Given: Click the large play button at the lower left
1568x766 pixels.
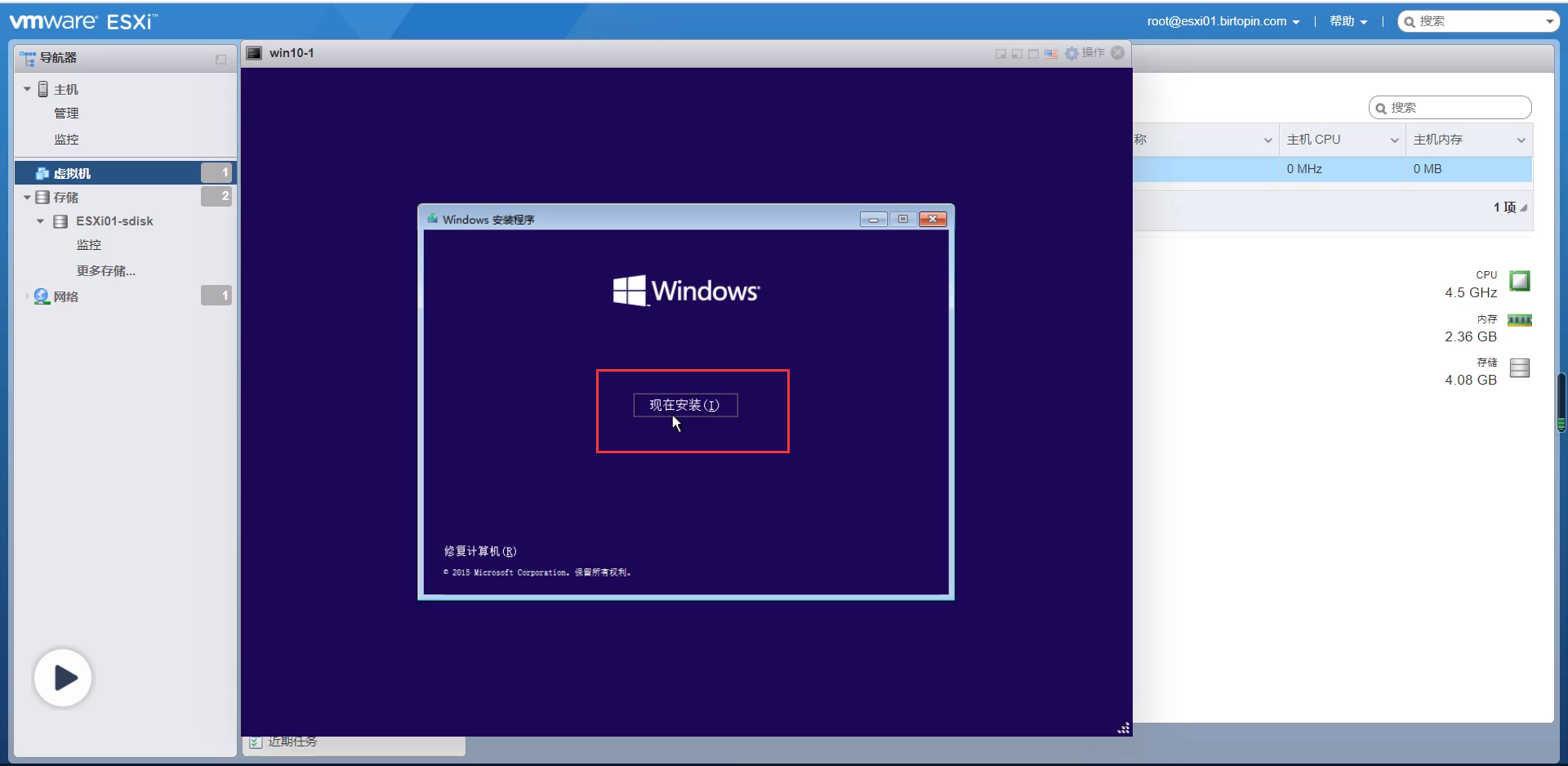Looking at the screenshot, I should (63, 678).
